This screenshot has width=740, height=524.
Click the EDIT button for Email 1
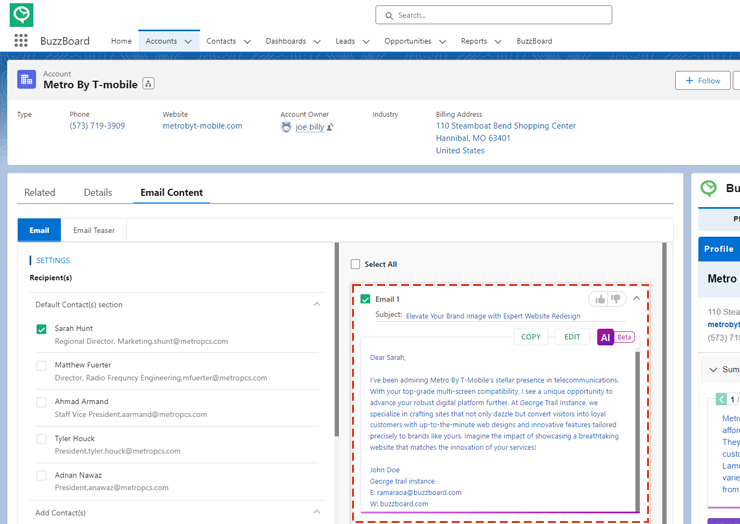coord(572,337)
